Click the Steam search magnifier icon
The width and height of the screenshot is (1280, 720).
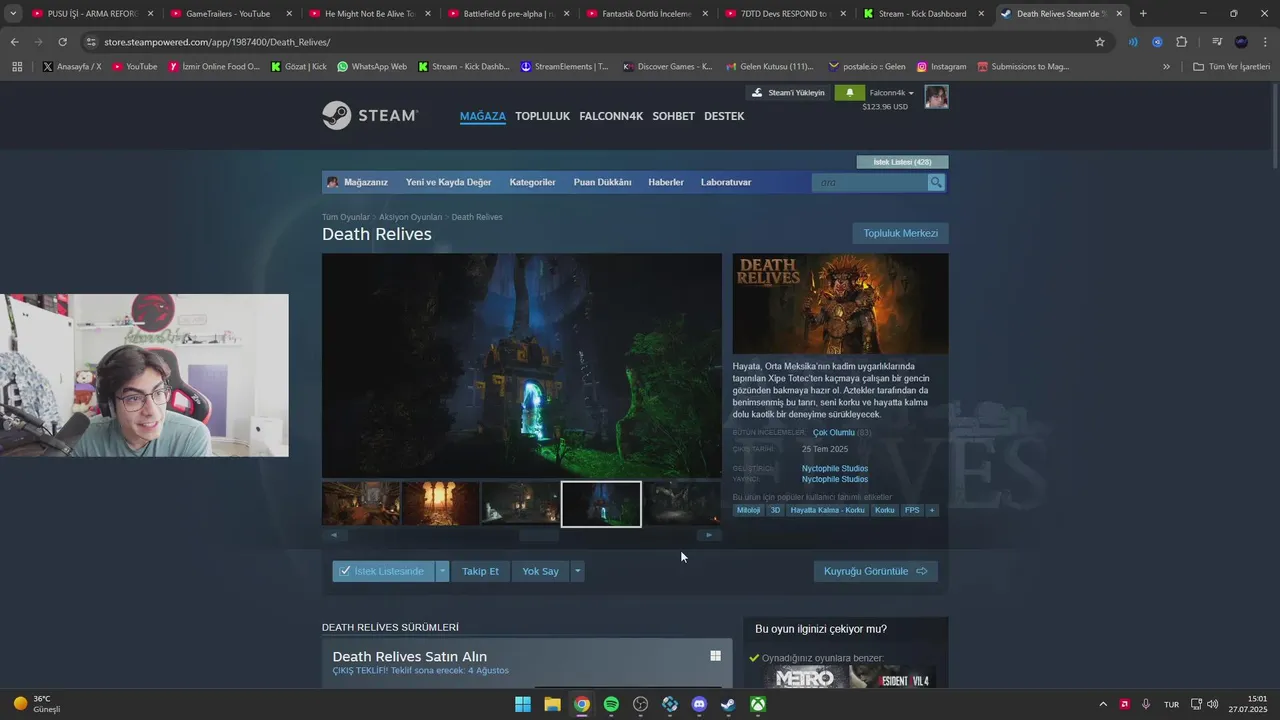pos(936,182)
